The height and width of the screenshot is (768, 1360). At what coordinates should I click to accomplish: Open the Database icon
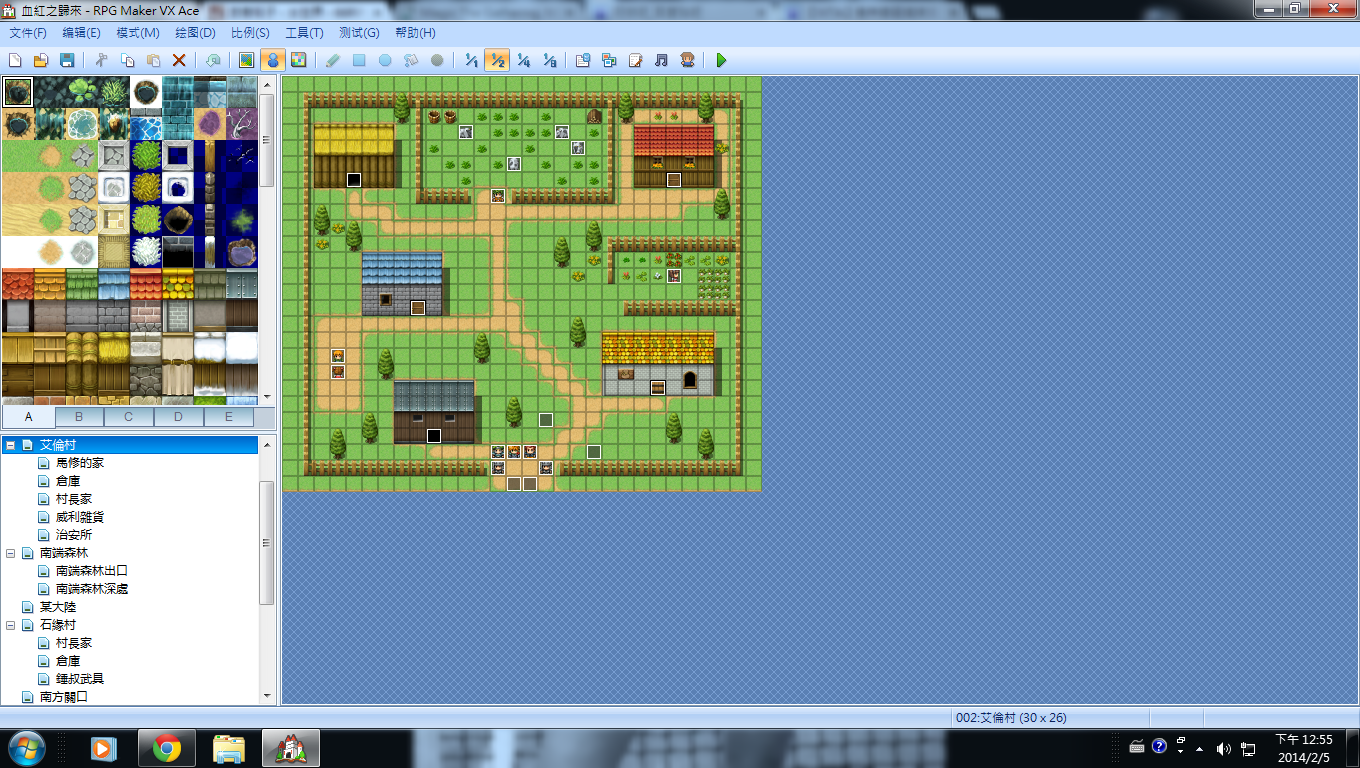pyautogui.click(x=583, y=60)
